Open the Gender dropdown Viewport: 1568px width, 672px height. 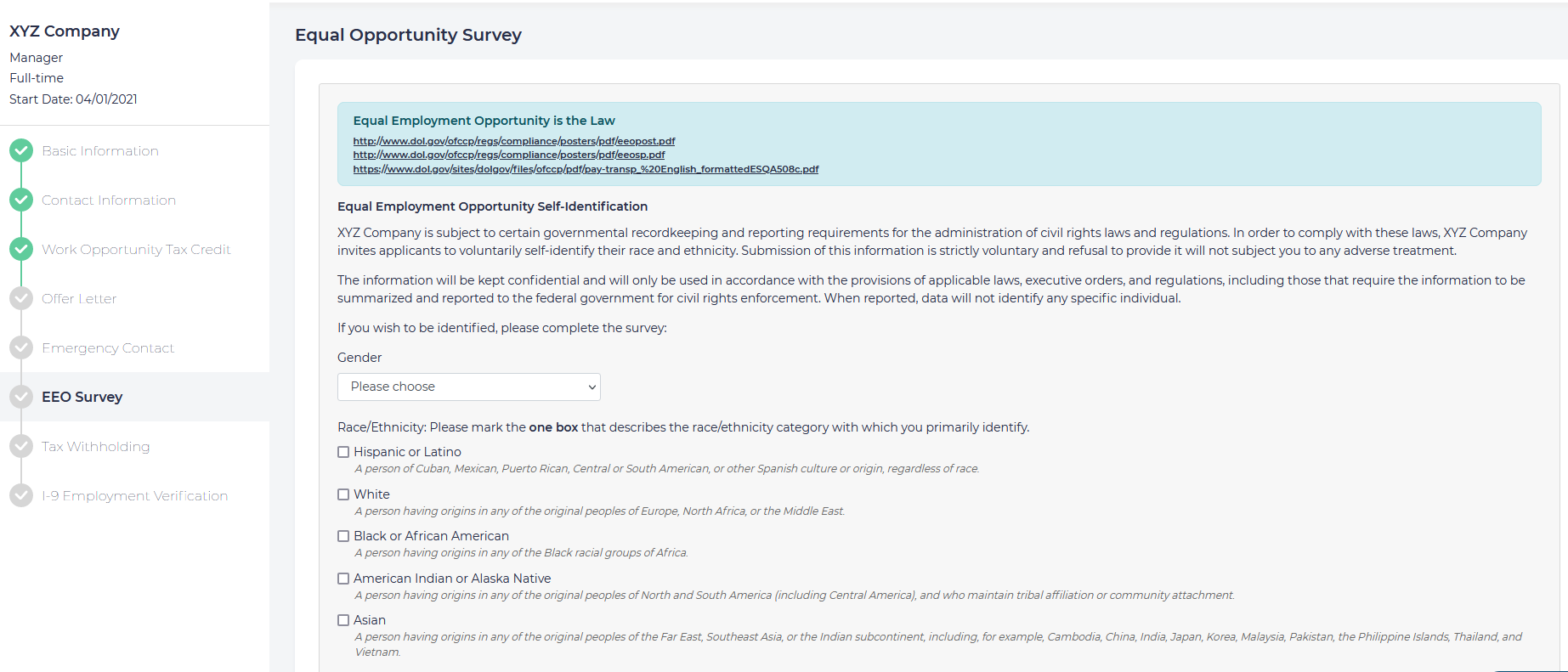coord(468,387)
